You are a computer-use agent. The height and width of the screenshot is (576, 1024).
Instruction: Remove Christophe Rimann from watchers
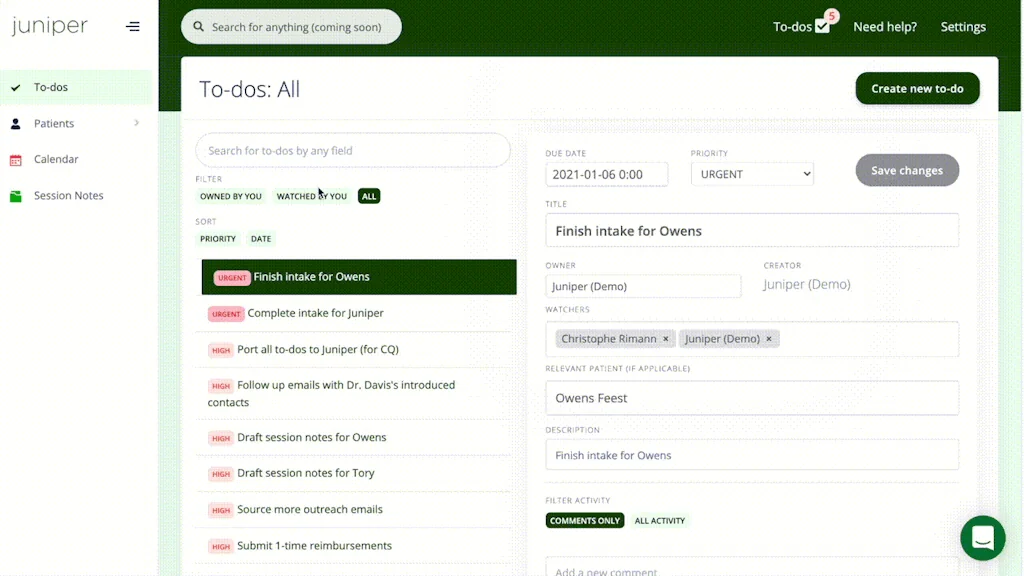[x=666, y=339]
